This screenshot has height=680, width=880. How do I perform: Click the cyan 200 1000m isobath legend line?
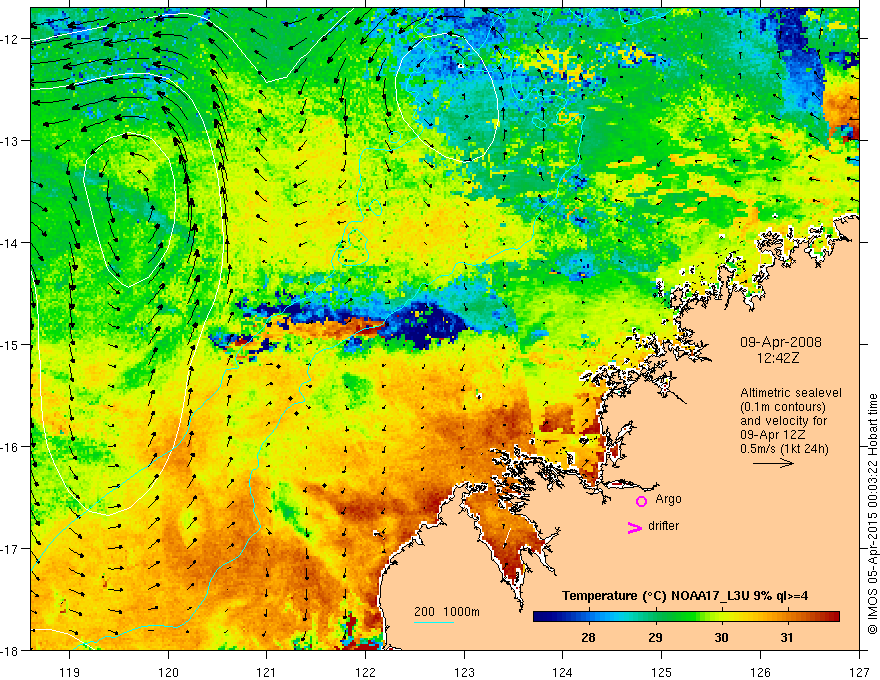[x=434, y=623]
